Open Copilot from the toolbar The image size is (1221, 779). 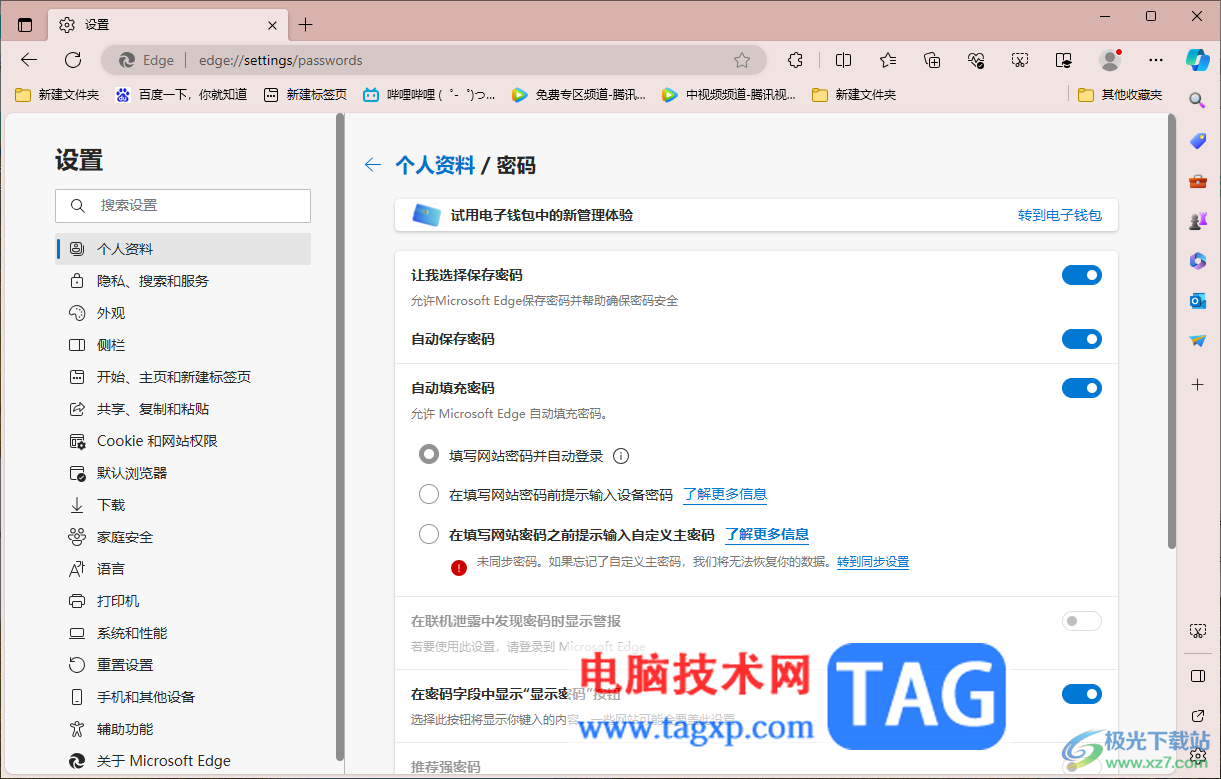[1197, 60]
